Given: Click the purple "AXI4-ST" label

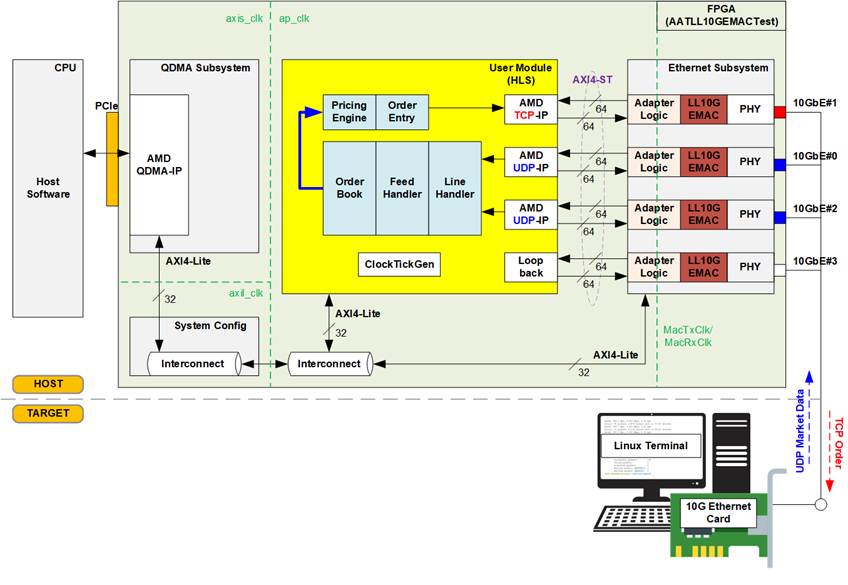Looking at the screenshot, I should [x=593, y=80].
